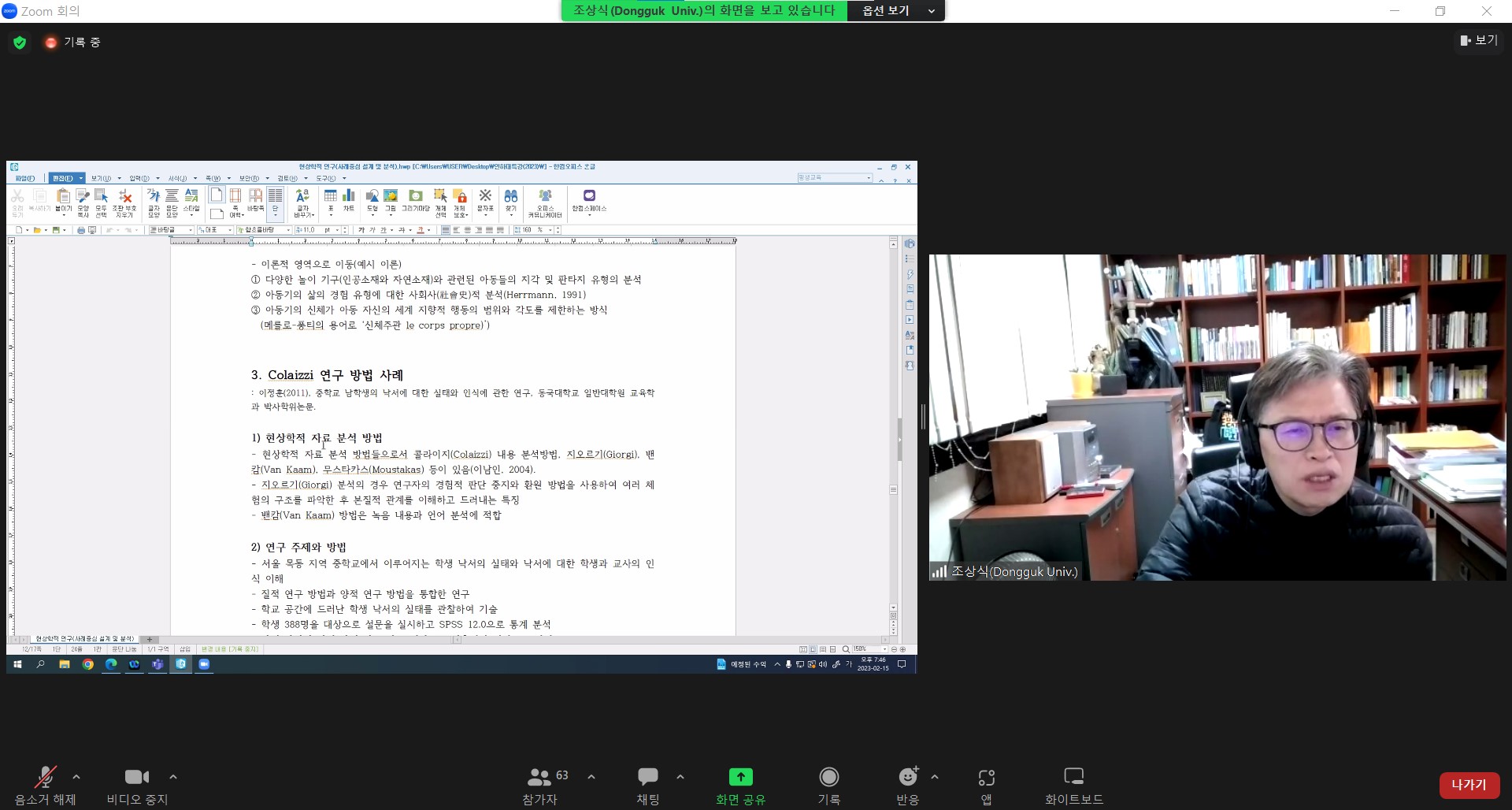Expand audio options arrow beside mute
Viewport: 1512px width, 810px height.
click(76, 777)
